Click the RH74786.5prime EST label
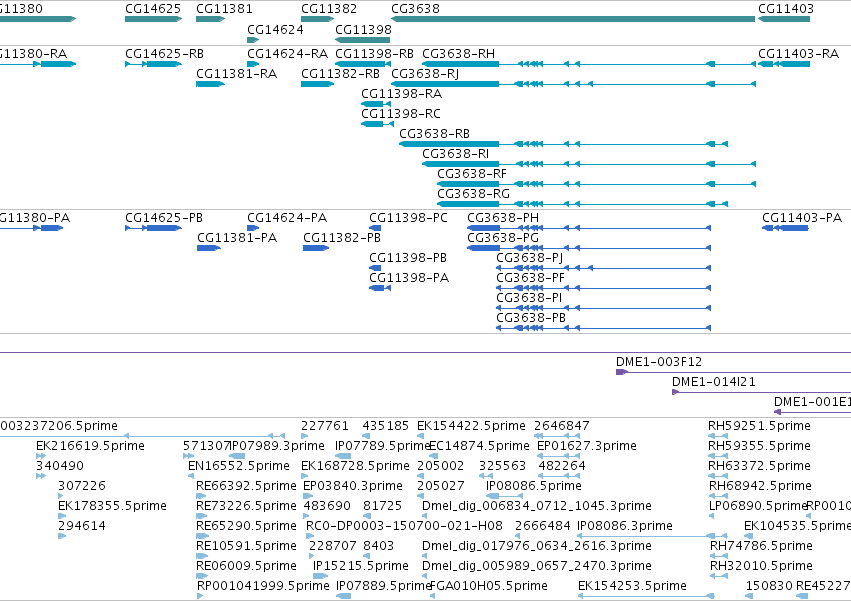This screenshot has height=601, width=851. [x=761, y=546]
